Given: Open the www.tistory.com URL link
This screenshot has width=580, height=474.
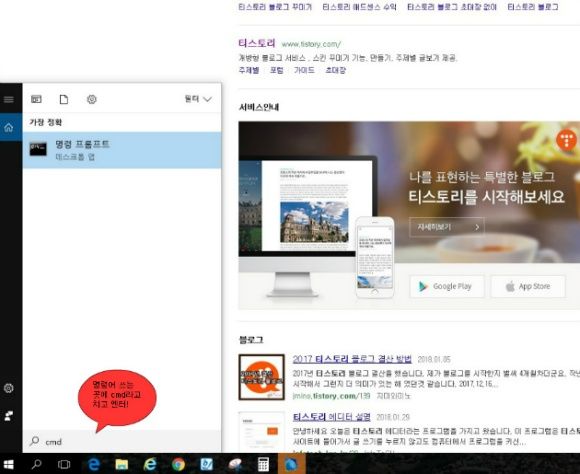Looking at the screenshot, I should coord(311,44).
